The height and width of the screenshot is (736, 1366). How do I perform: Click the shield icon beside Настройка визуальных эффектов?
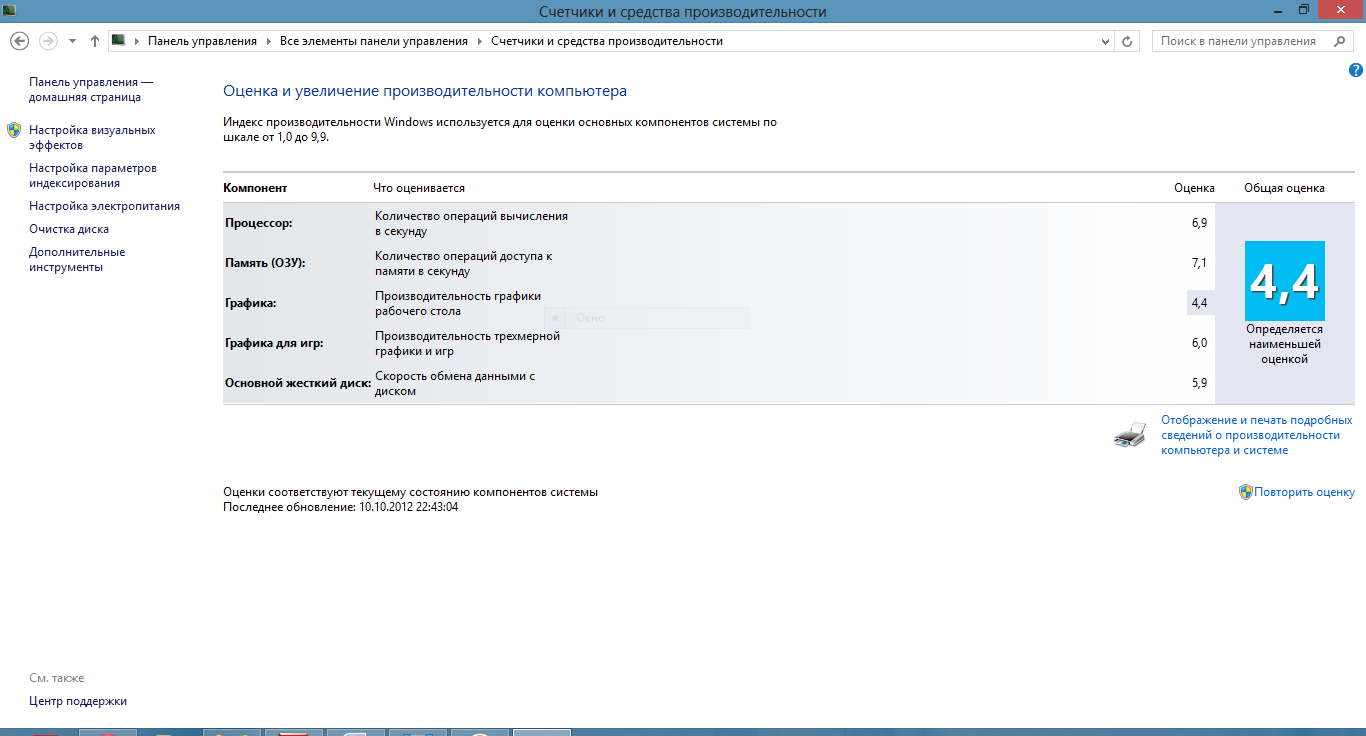[x=14, y=130]
